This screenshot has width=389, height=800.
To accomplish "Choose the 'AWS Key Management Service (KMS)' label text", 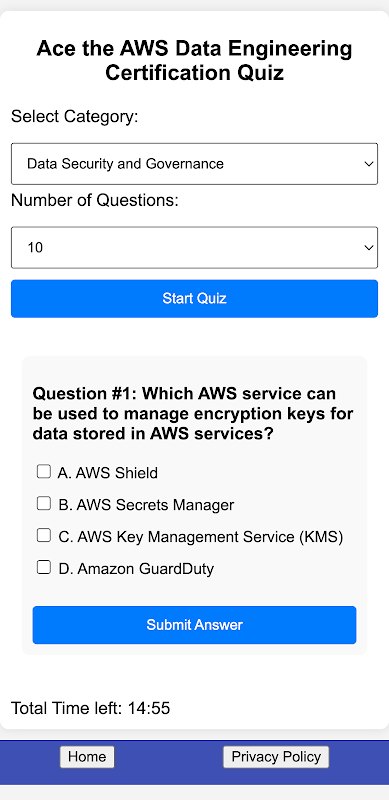I will tap(210, 537).
